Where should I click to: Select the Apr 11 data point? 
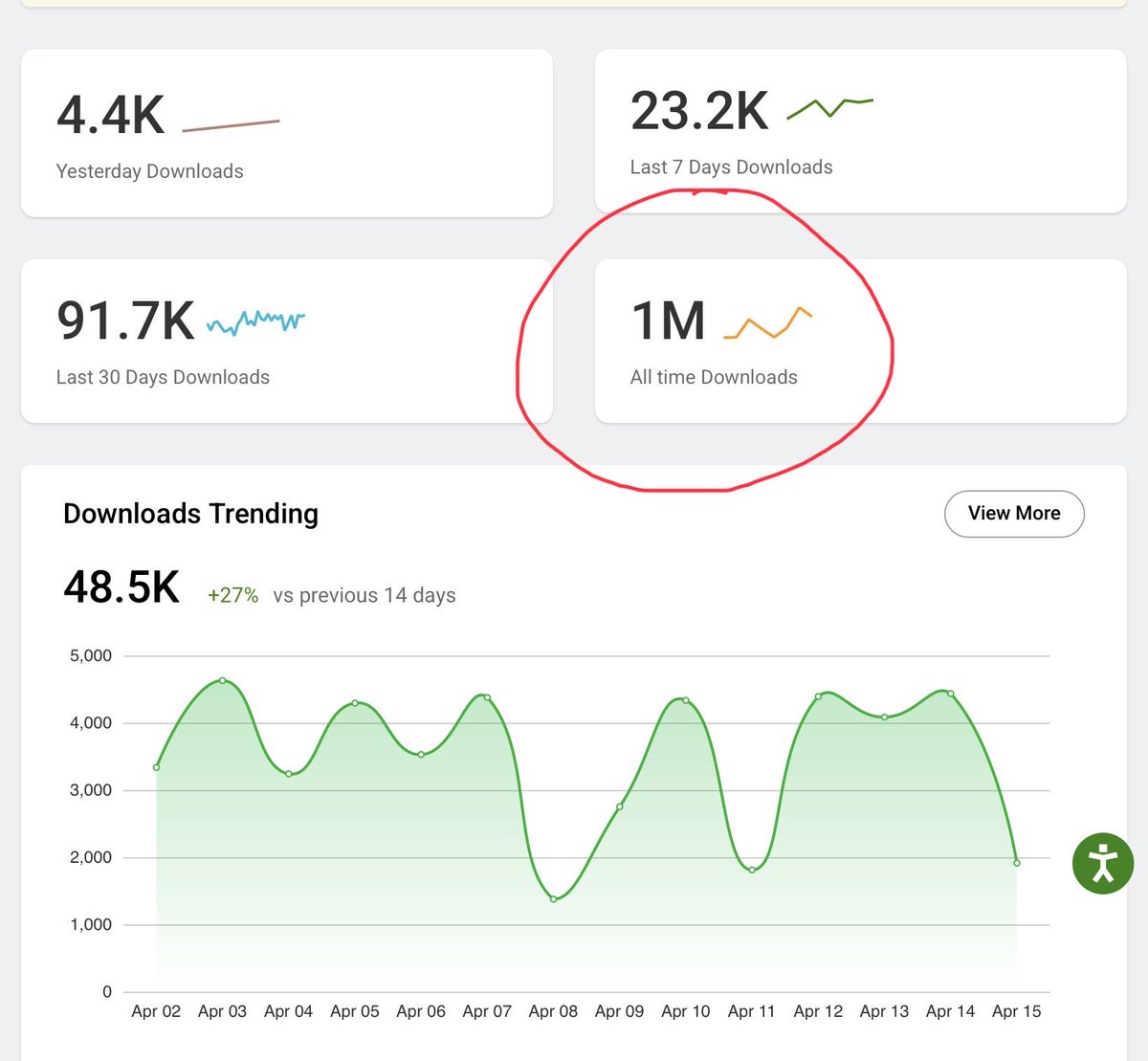(x=752, y=870)
